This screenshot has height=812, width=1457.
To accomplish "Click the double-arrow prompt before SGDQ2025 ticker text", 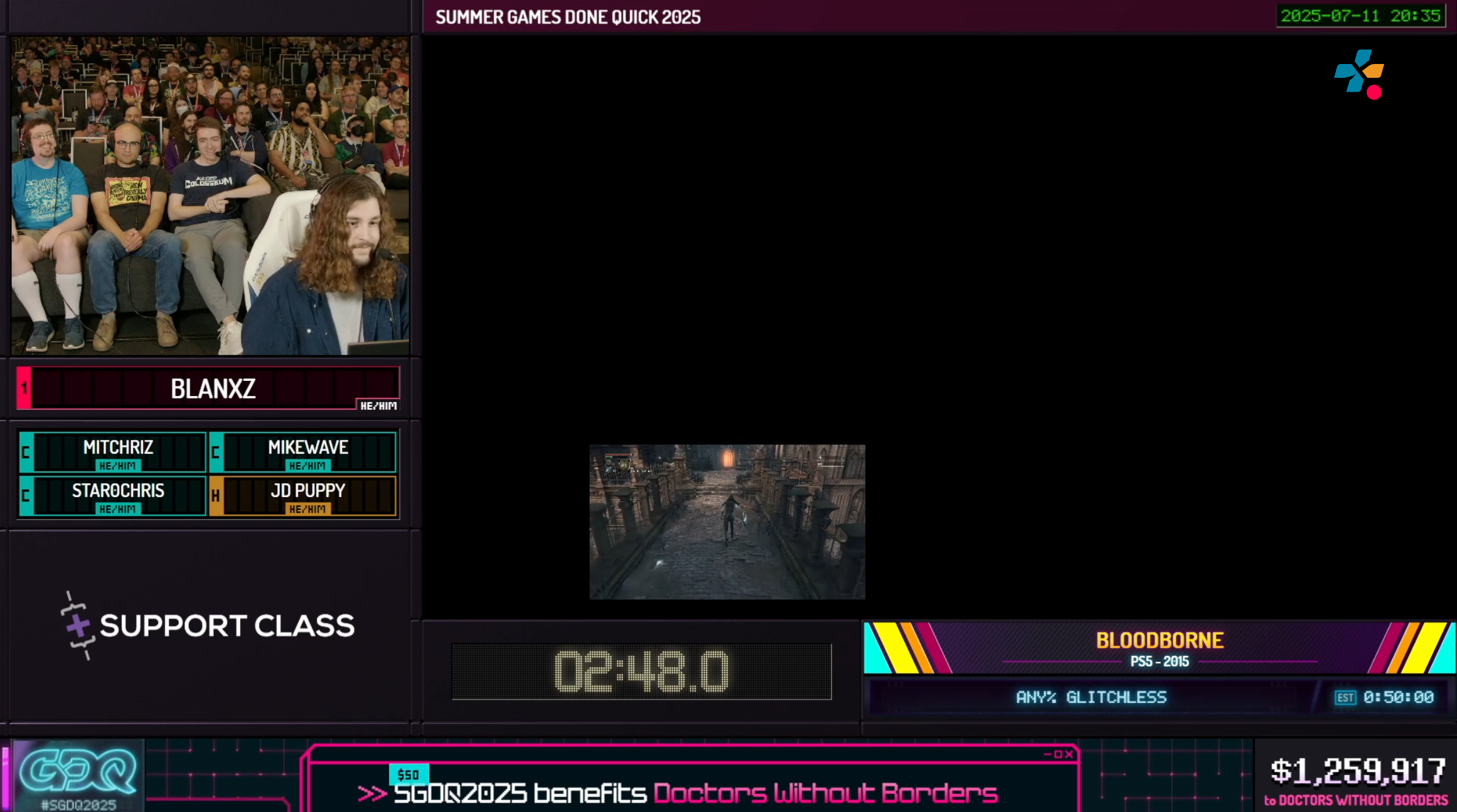I will tap(372, 794).
